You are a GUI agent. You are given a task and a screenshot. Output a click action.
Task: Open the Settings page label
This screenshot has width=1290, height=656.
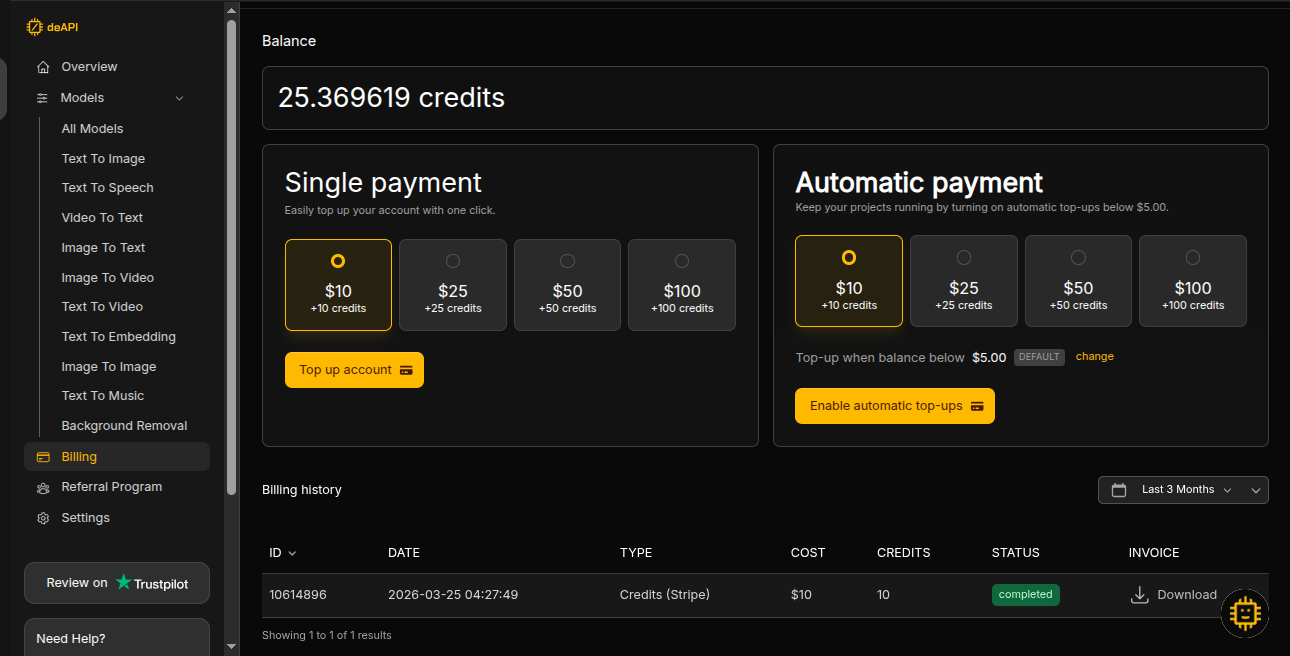pyautogui.click(x=85, y=518)
